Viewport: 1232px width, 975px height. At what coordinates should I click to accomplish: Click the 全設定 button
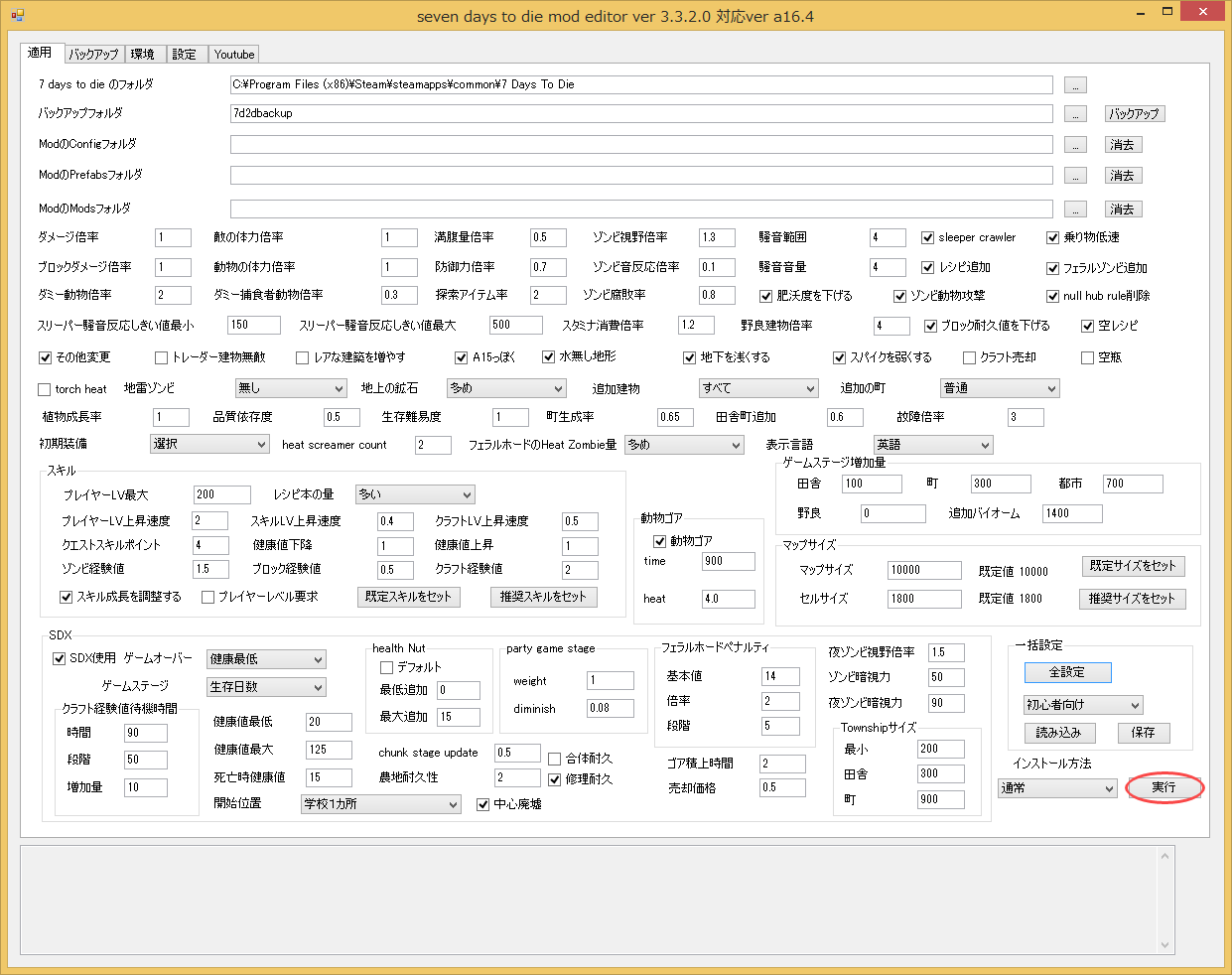[1067, 672]
